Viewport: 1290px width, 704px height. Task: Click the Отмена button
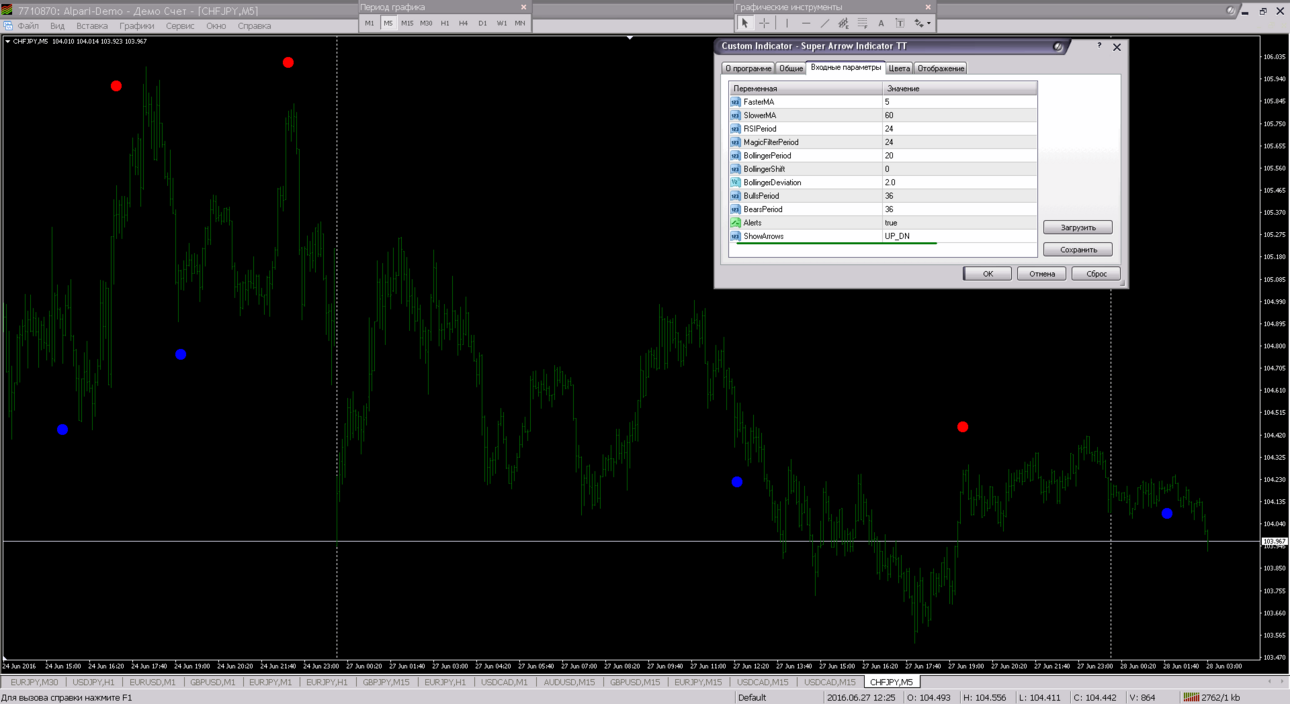coord(1041,273)
